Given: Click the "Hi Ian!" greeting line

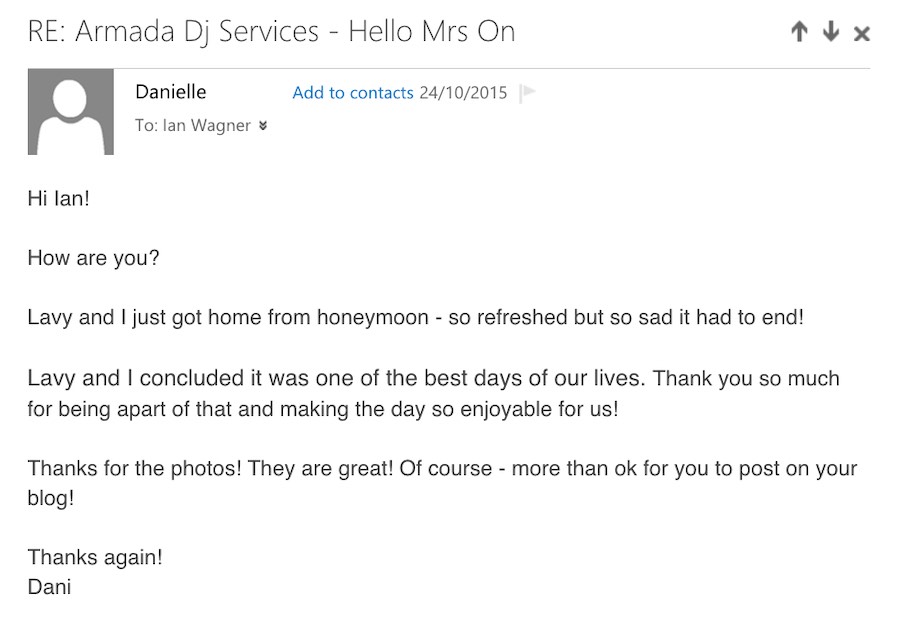Looking at the screenshot, I should pos(58,198).
